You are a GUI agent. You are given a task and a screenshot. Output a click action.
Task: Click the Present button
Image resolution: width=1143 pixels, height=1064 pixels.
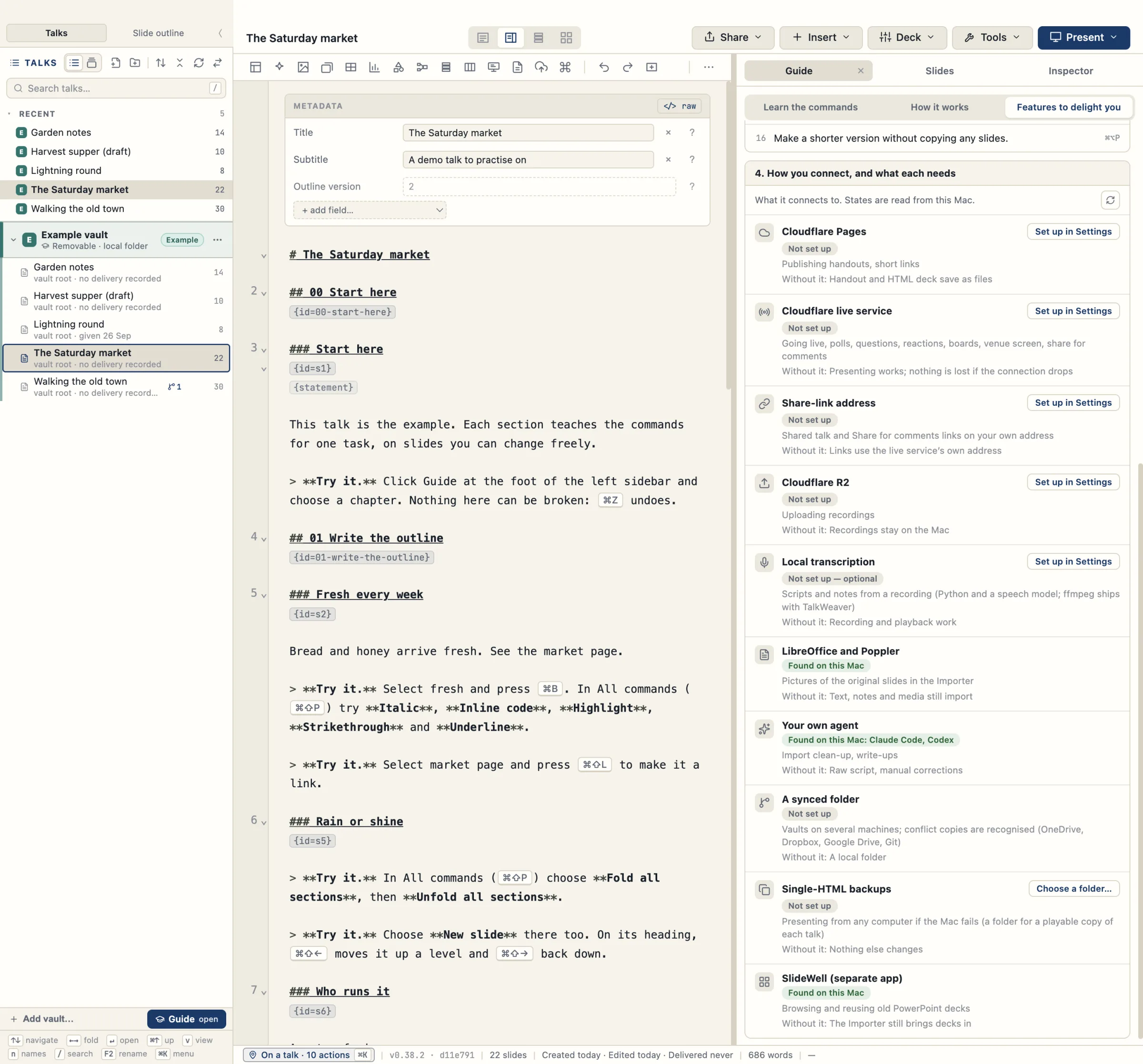(1083, 37)
